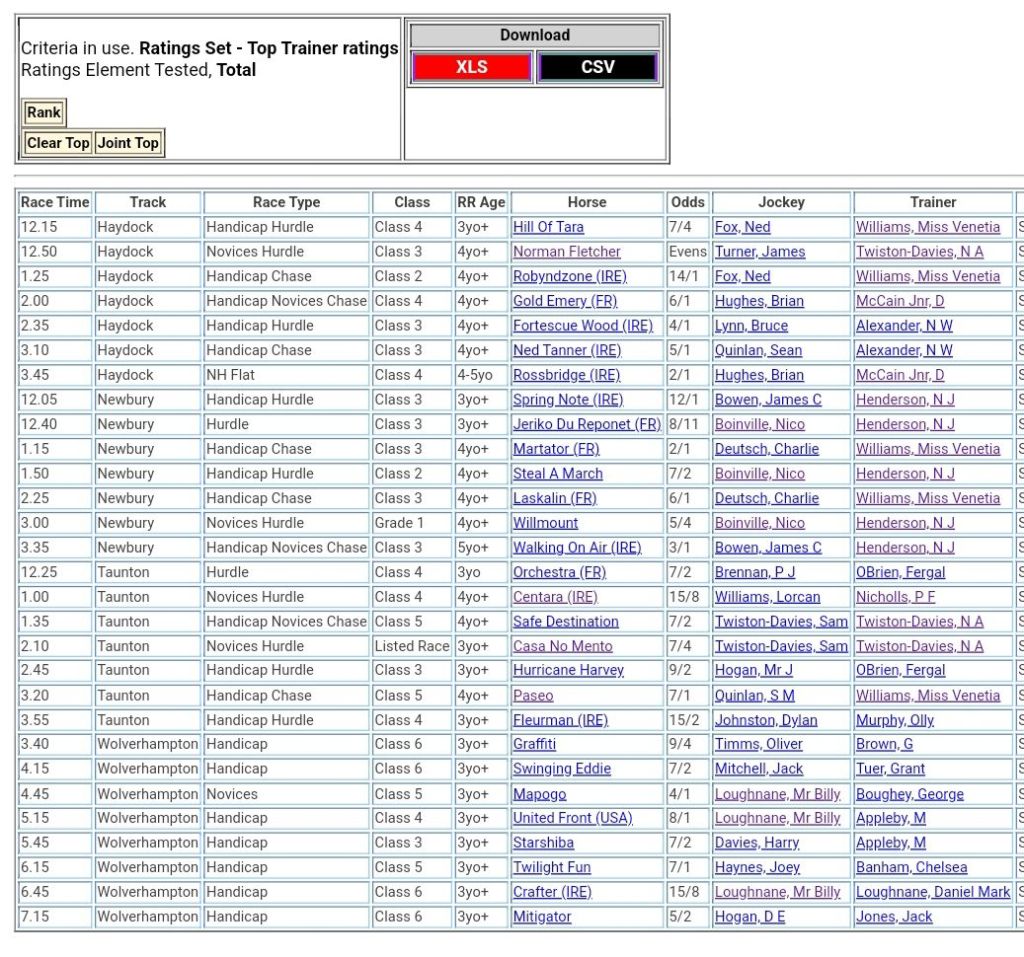Click trainer Nicholls, P F

pyautogui.click(x=895, y=597)
